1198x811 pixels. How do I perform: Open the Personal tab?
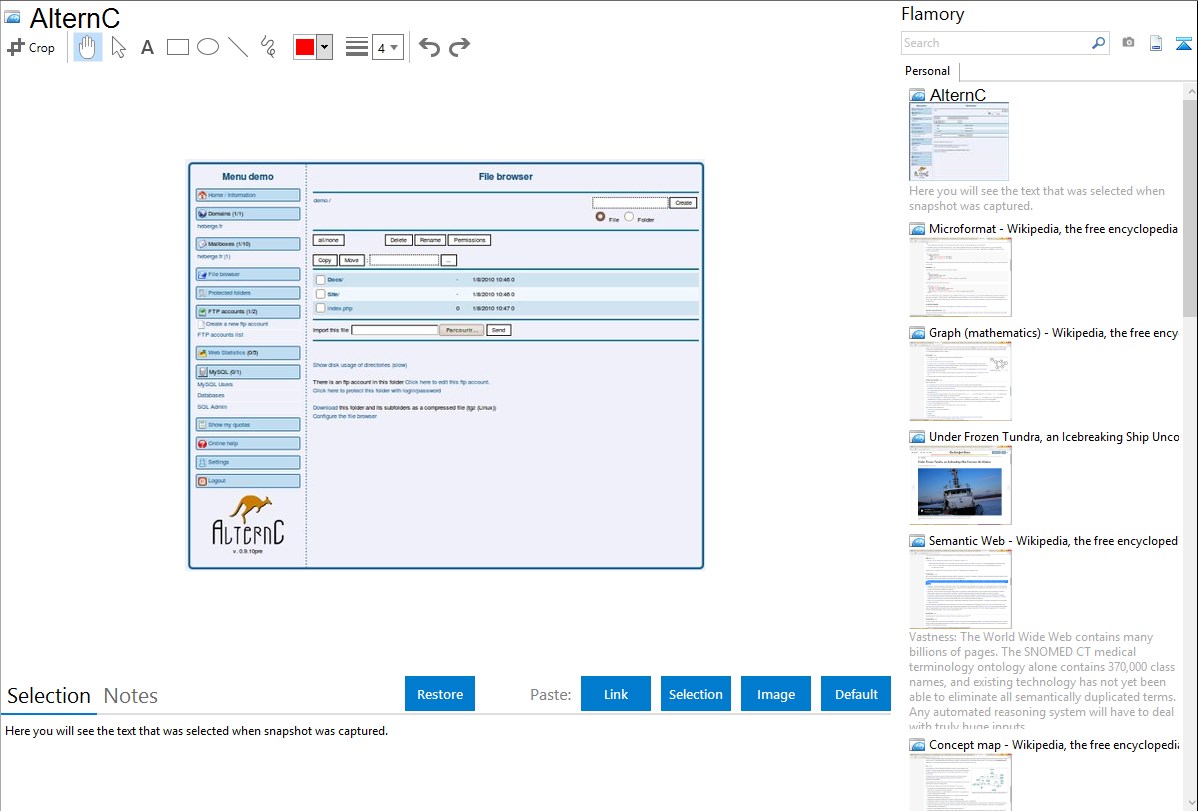click(927, 71)
